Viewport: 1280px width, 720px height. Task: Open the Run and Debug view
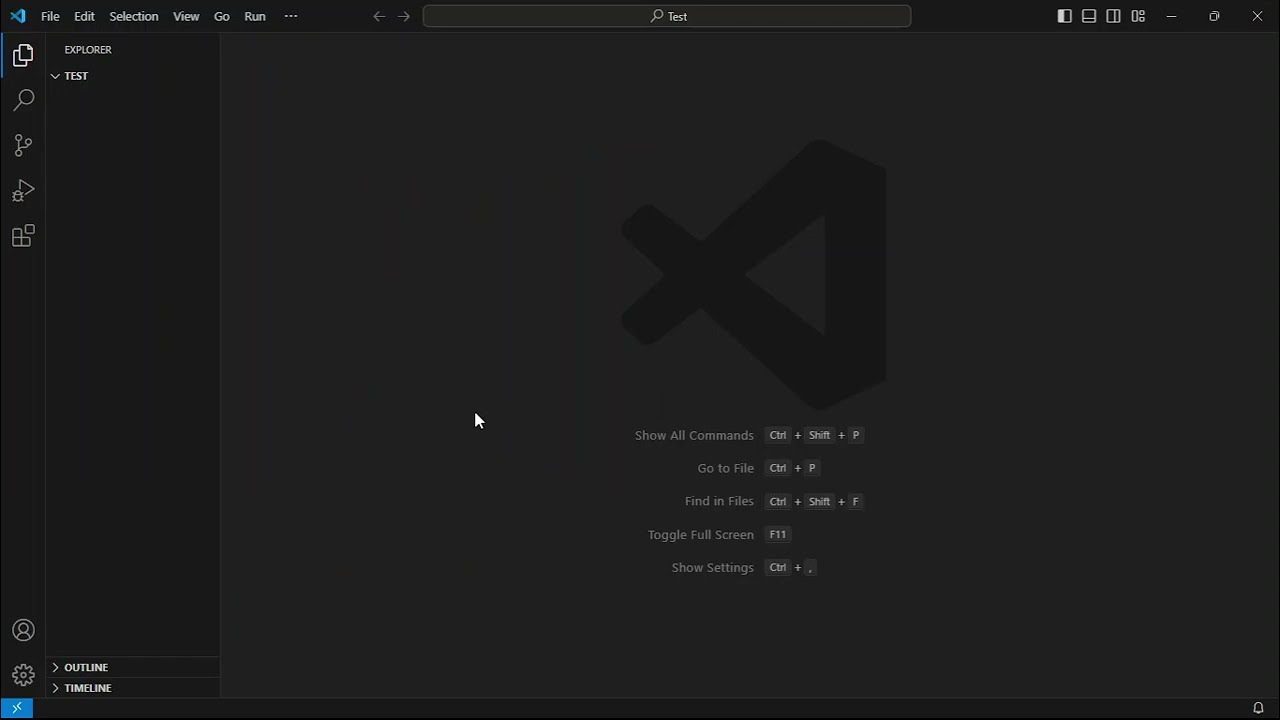tap(23, 190)
